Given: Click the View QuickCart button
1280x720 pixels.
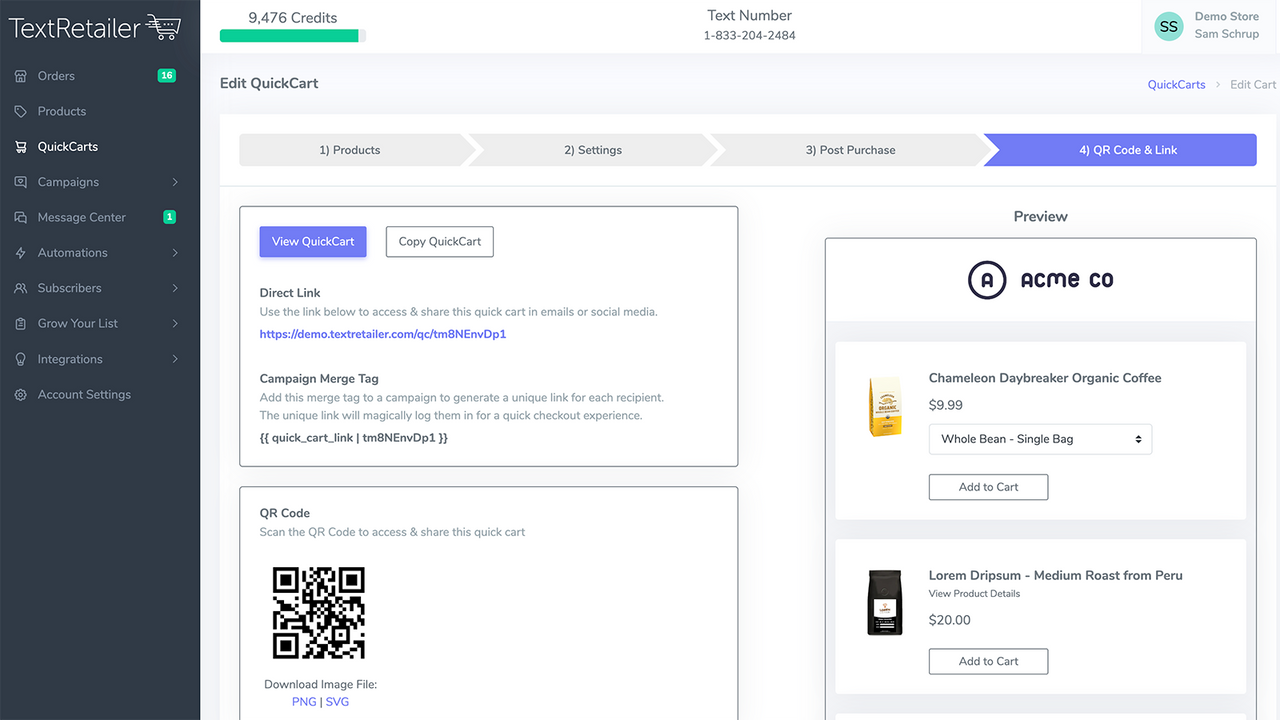Looking at the screenshot, I should pos(313,241).
